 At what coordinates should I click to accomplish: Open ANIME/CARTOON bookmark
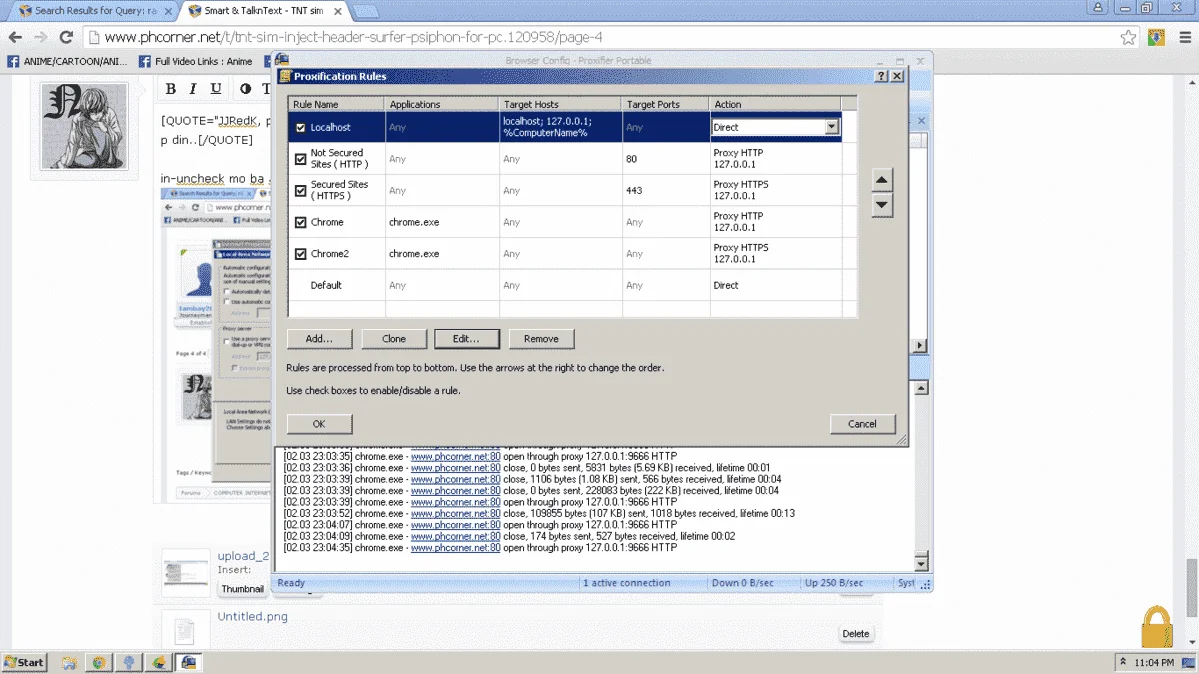(67, 61)
